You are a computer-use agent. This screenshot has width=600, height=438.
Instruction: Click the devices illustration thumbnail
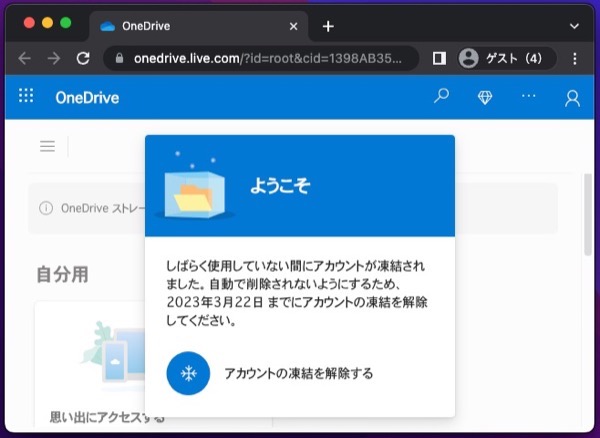tap(114, 356)
